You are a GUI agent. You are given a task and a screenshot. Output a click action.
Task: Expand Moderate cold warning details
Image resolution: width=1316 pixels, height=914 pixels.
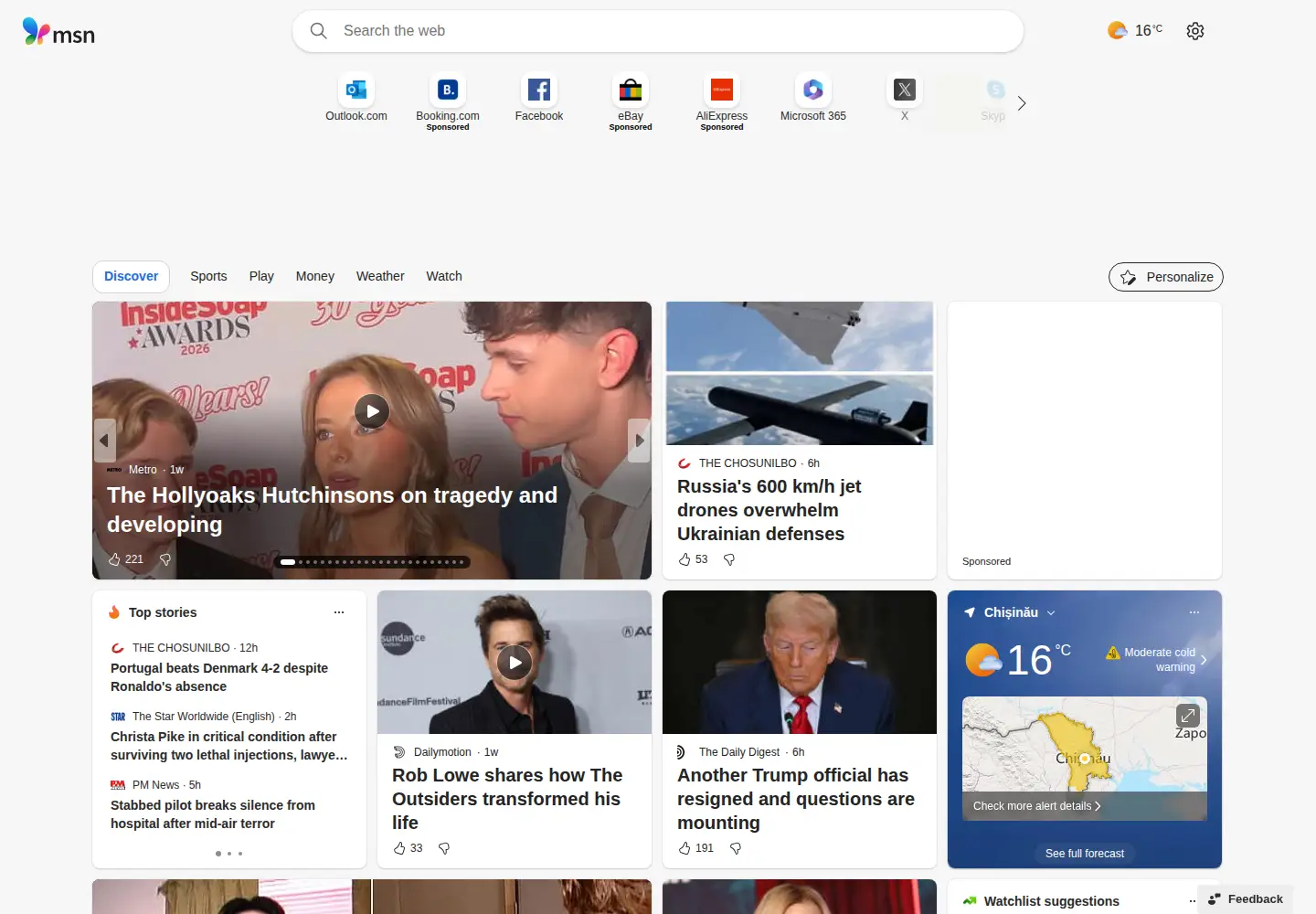coord(1157,660)
